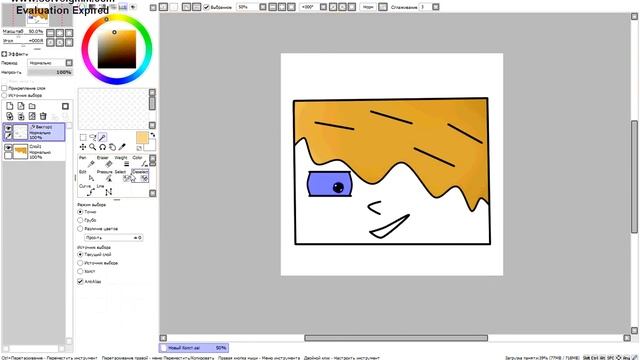
Task: Hide the vector layer eye icon
Action: tap(8, 128)
